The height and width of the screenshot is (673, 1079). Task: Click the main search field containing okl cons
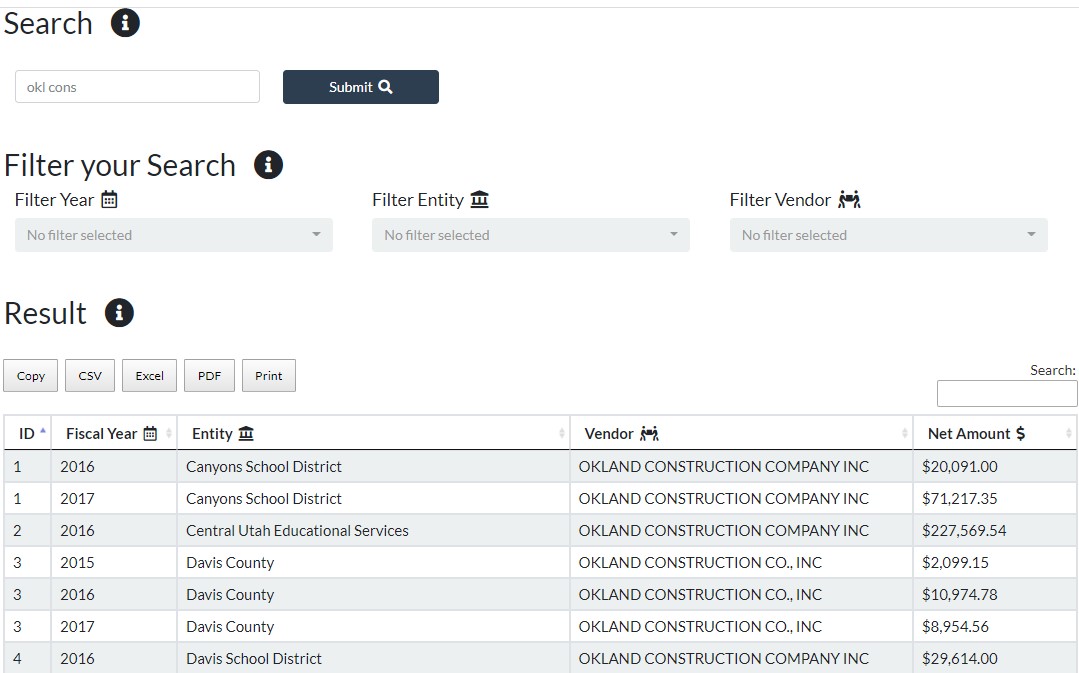tap(138, 87)
